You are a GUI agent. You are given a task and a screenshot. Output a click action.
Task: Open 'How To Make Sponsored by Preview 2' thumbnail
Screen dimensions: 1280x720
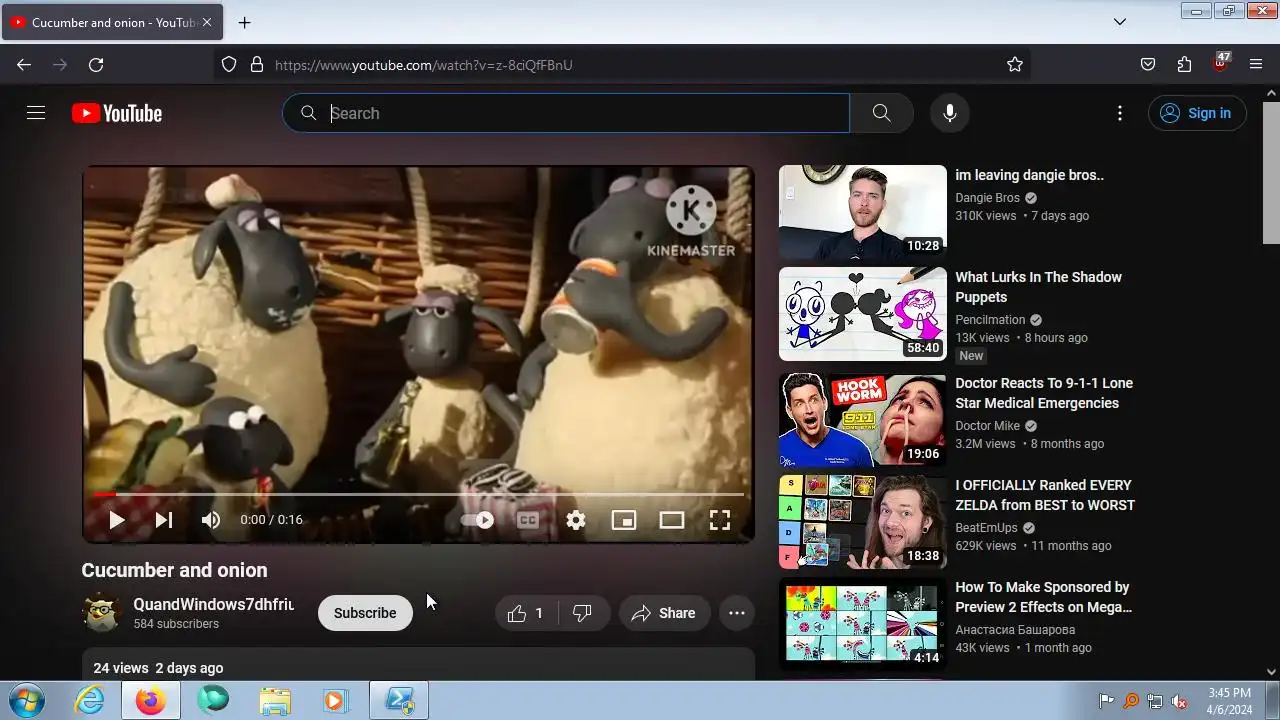[862, 624]
